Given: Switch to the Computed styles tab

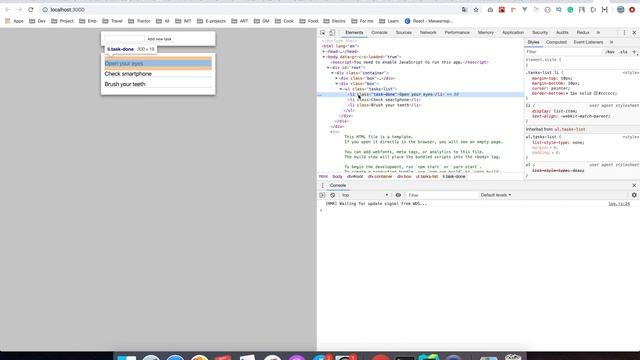Looking at the screenshot, I should [x=556, y=42].
